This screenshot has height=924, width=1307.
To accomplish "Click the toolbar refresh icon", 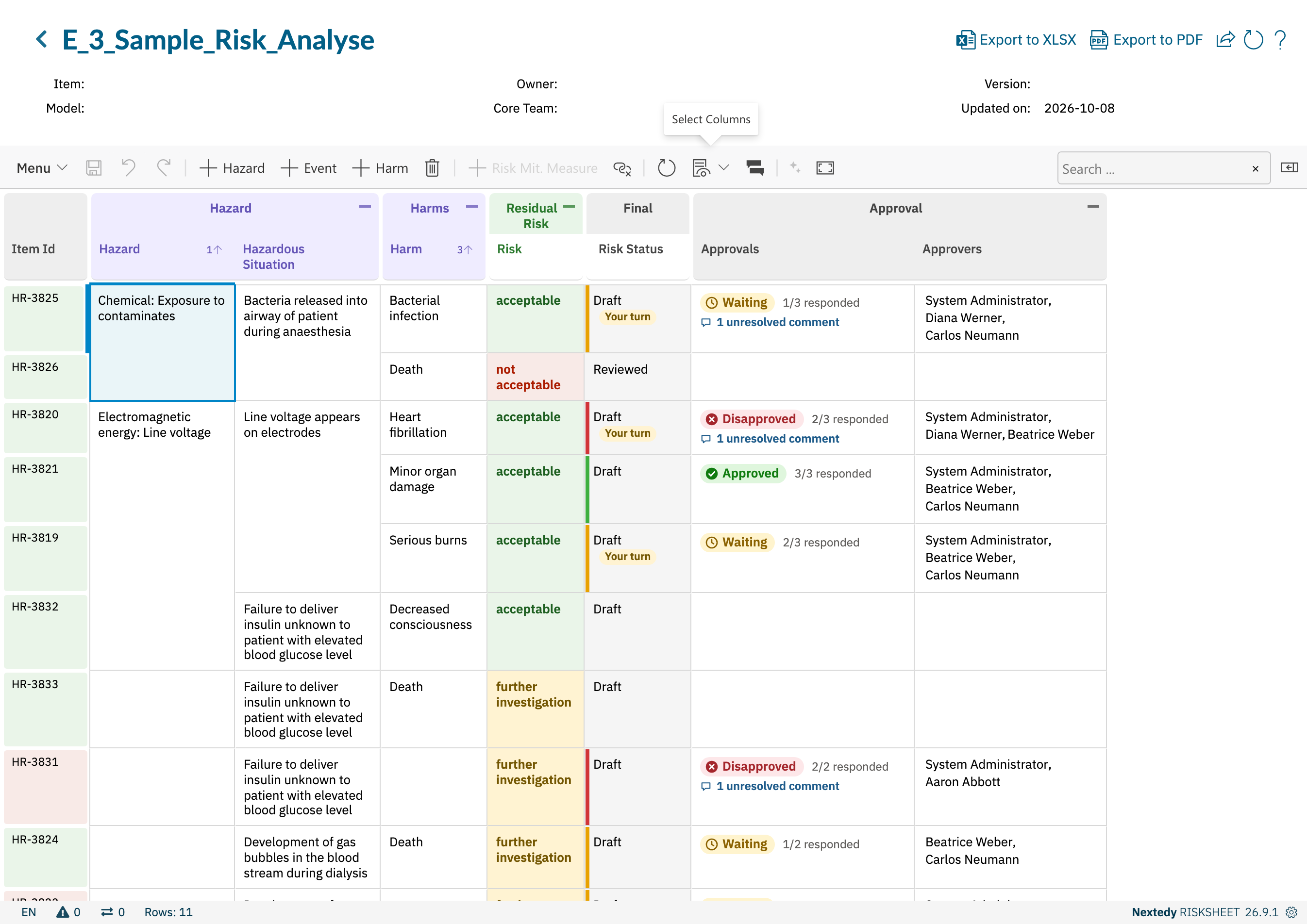I will pyautogui.click(x=666, y=168).
